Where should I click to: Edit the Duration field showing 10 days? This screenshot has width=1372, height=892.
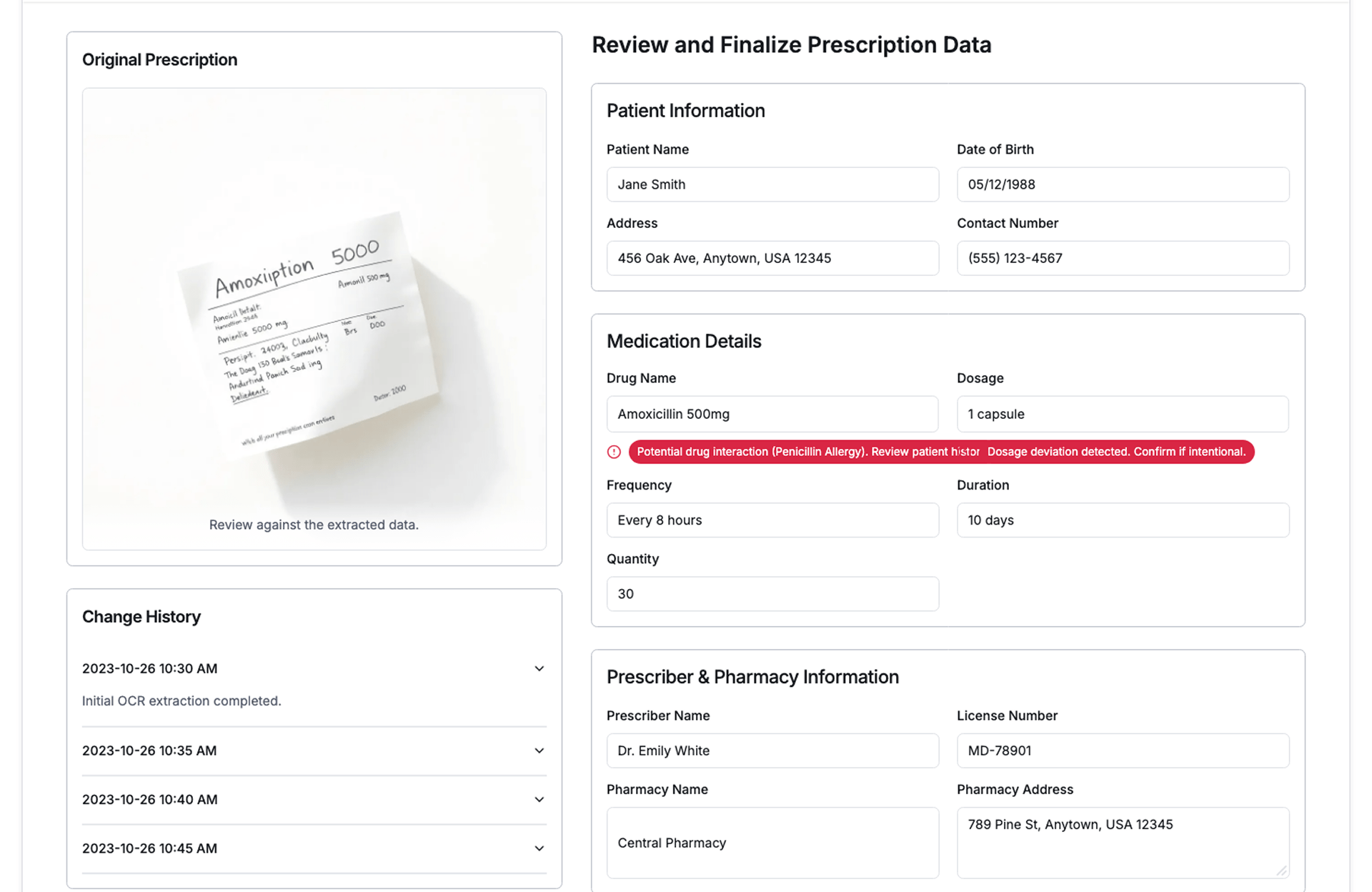click(1122, 520)
